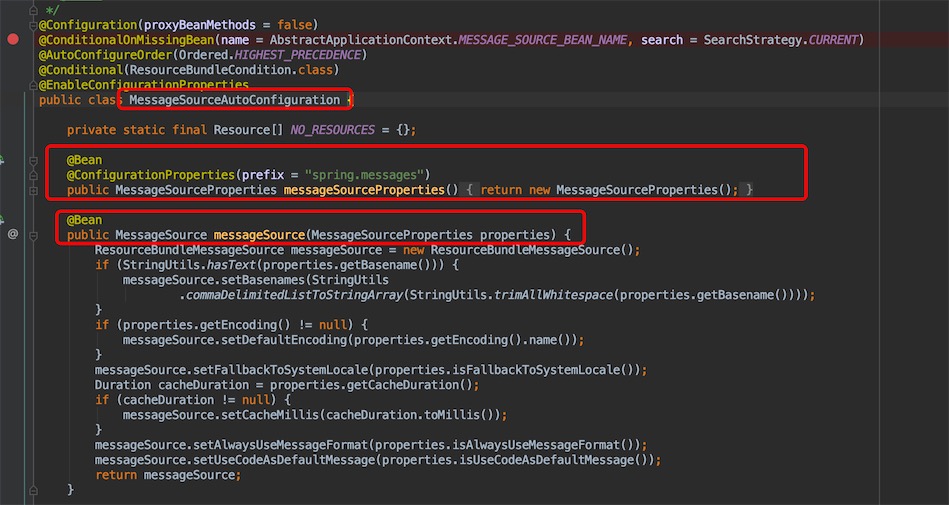Click the commaDelimitedListToStringArray call
Screen dimensions: 949x505
[x=294, y=295]
